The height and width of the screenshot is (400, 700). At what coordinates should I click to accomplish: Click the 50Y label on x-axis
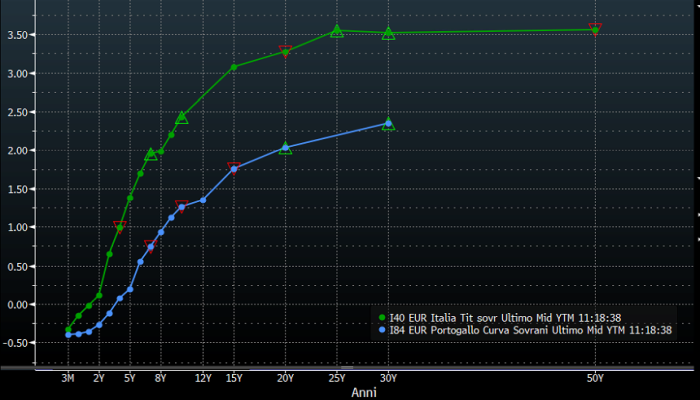pyautogui.click(x=595, y=378)
